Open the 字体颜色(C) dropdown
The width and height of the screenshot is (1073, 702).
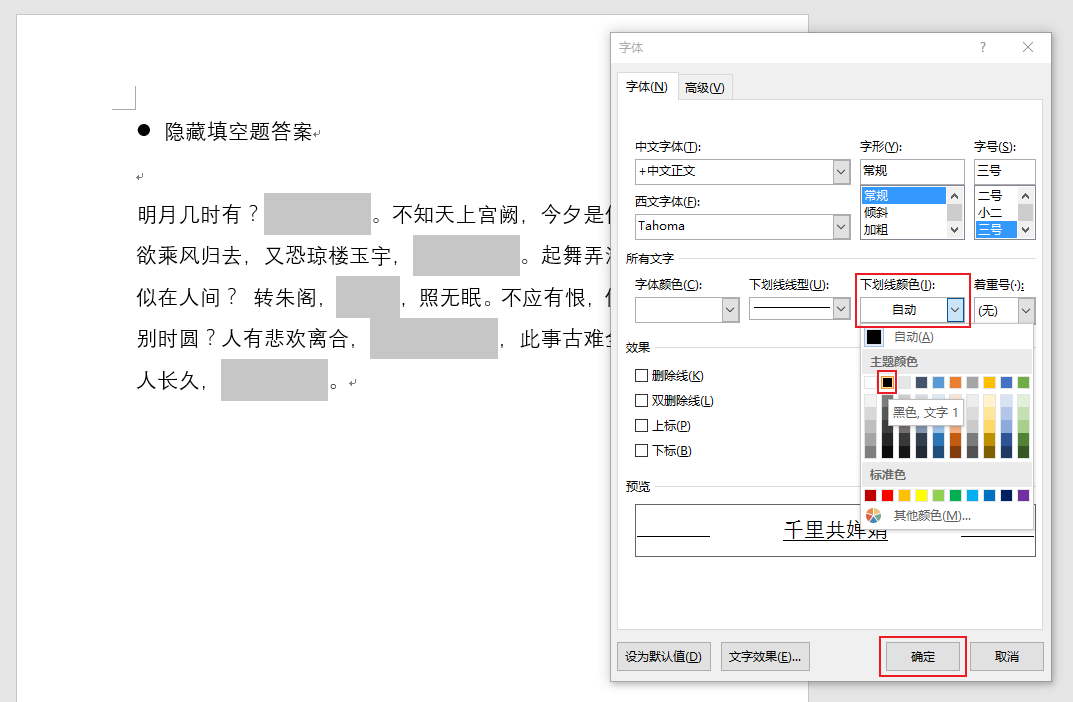tap(730, 310)
